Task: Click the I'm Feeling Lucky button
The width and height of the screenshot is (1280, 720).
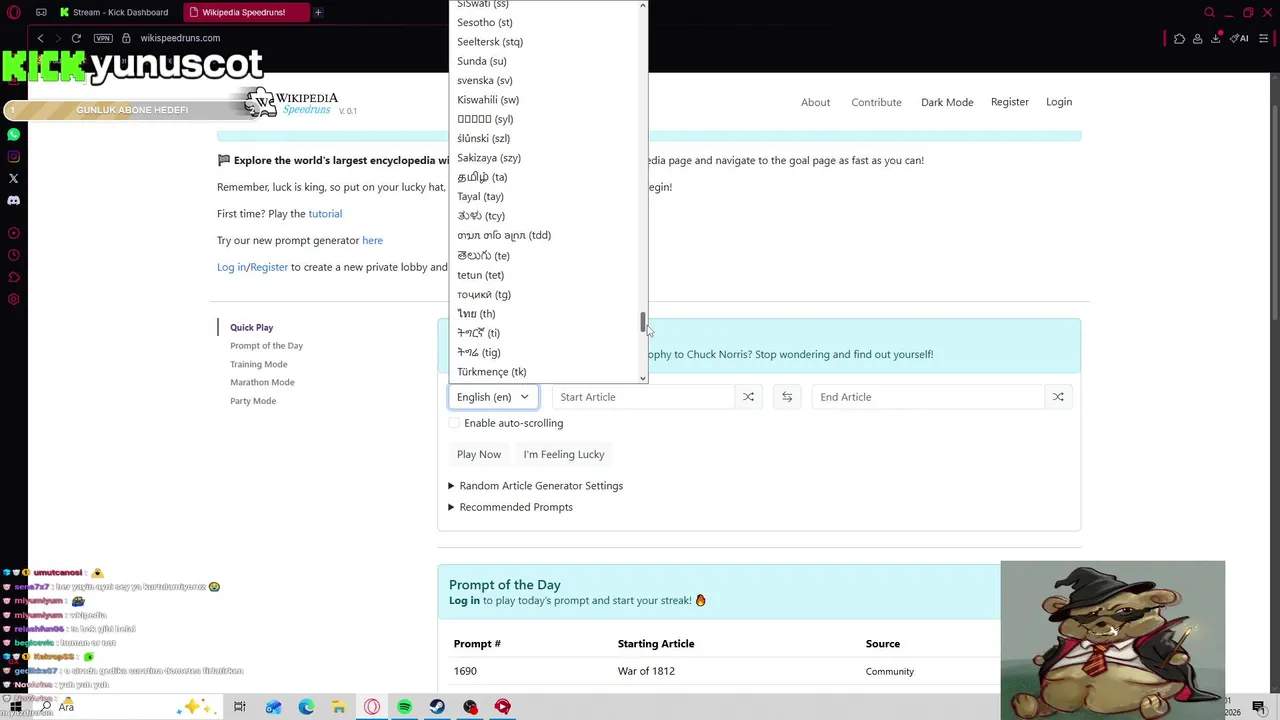Action: tap(564, 454)
